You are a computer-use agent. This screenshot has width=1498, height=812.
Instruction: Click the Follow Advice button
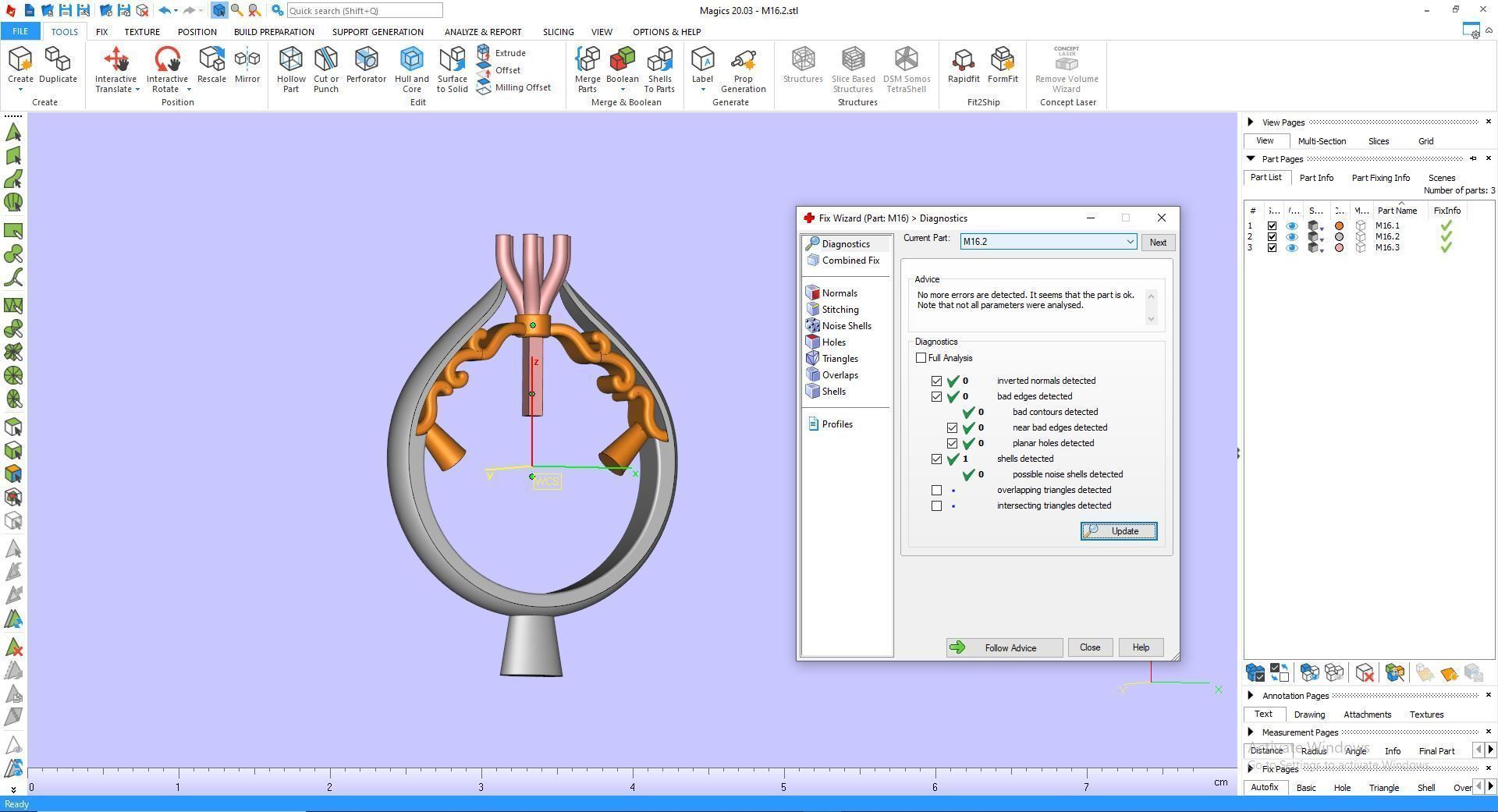1004,648
